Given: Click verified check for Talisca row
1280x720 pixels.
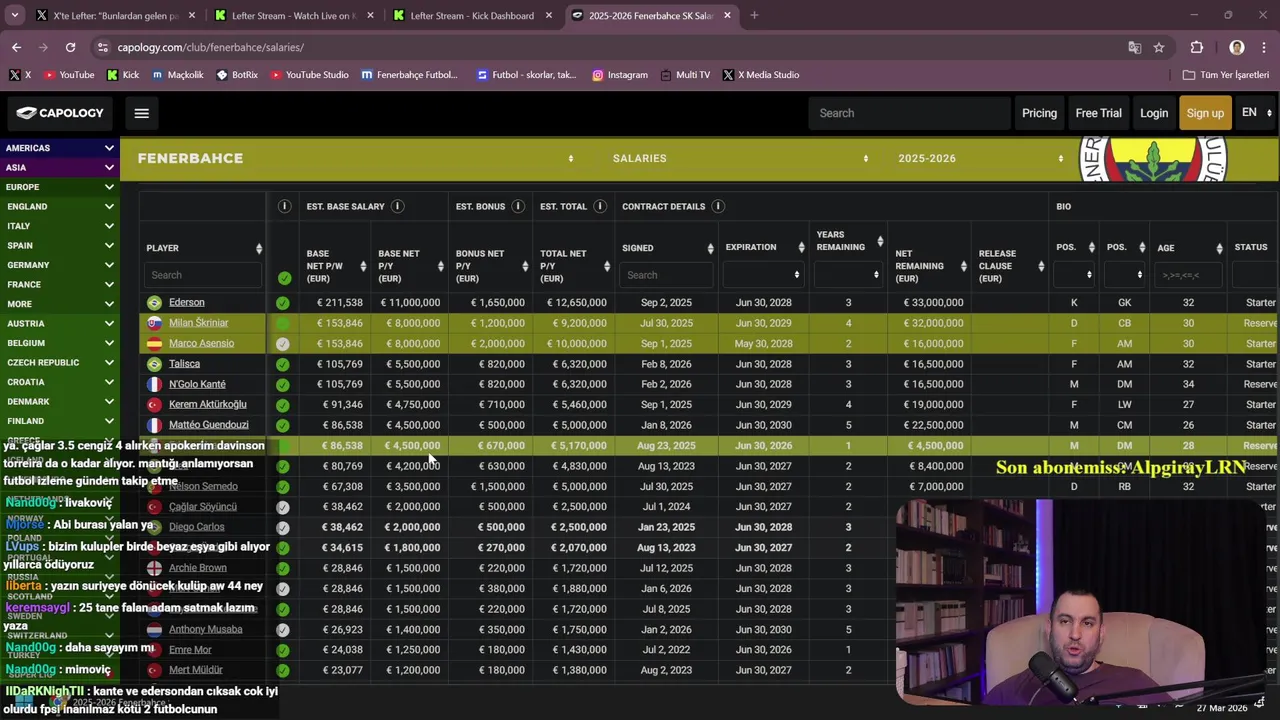Looking at the screenshot, I should (x=283, y=364).
